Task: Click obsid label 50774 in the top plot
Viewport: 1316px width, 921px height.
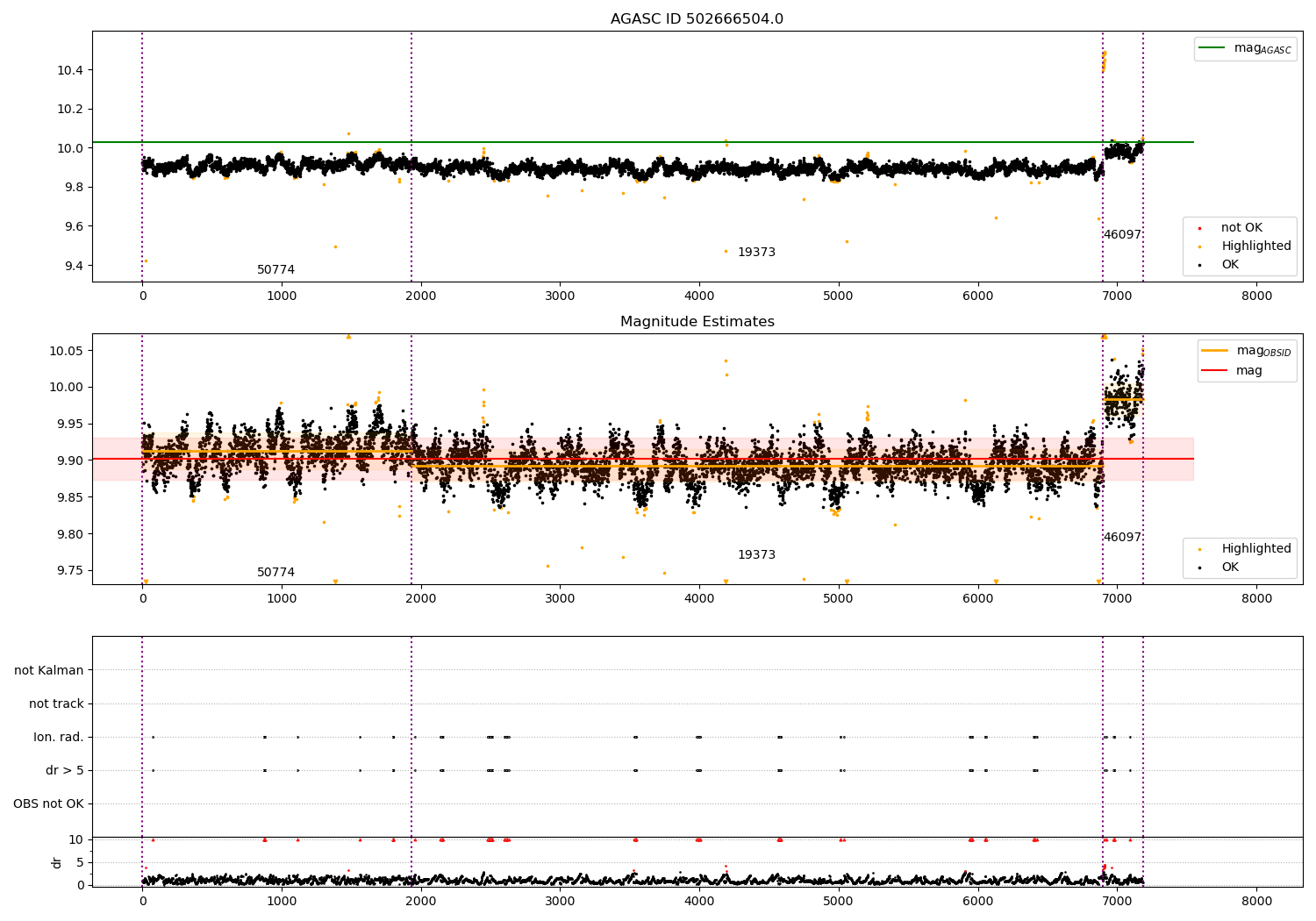Action: pos(275,270)
